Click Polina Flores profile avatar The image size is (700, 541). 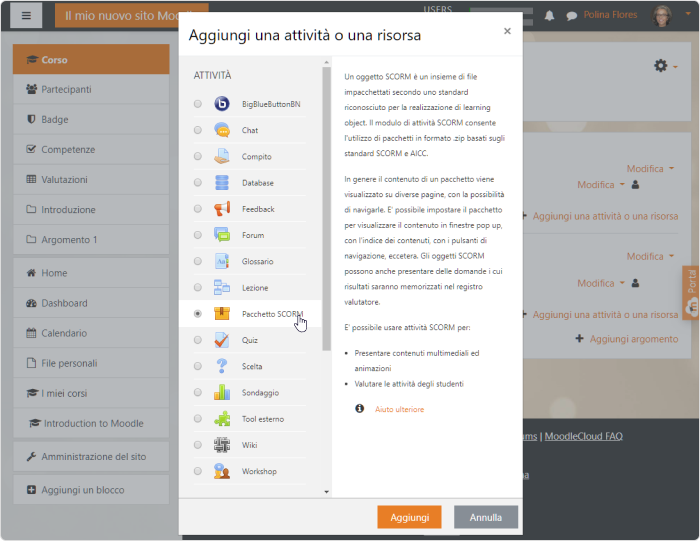click(x=662, y=16)
